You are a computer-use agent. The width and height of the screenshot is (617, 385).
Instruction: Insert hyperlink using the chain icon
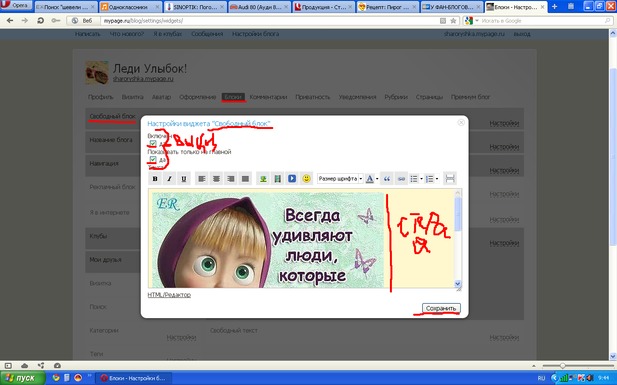tap(401, 179)
